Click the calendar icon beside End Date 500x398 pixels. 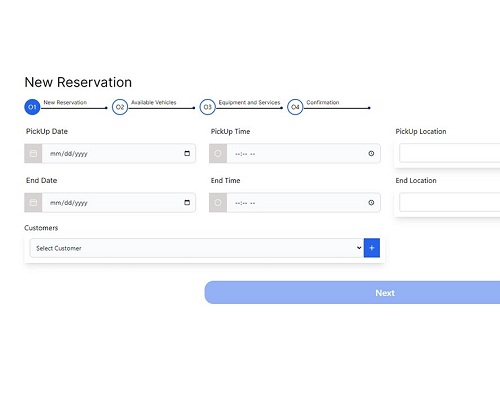pyautogui.click(x=33, y=202)
